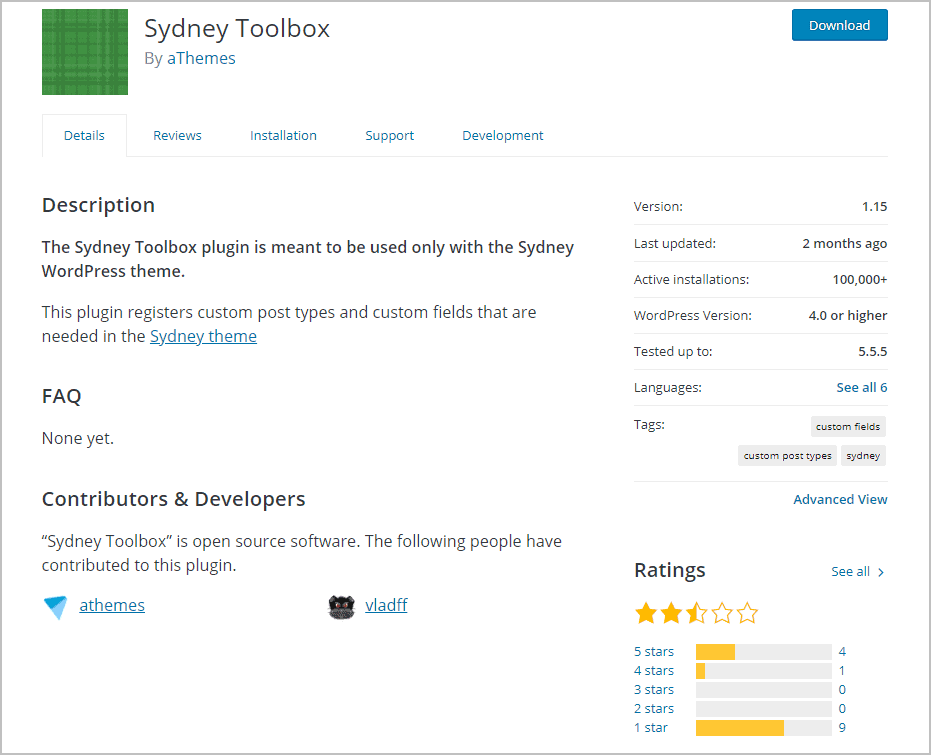Click the vladff contributor avatar icon

(341, 607)
